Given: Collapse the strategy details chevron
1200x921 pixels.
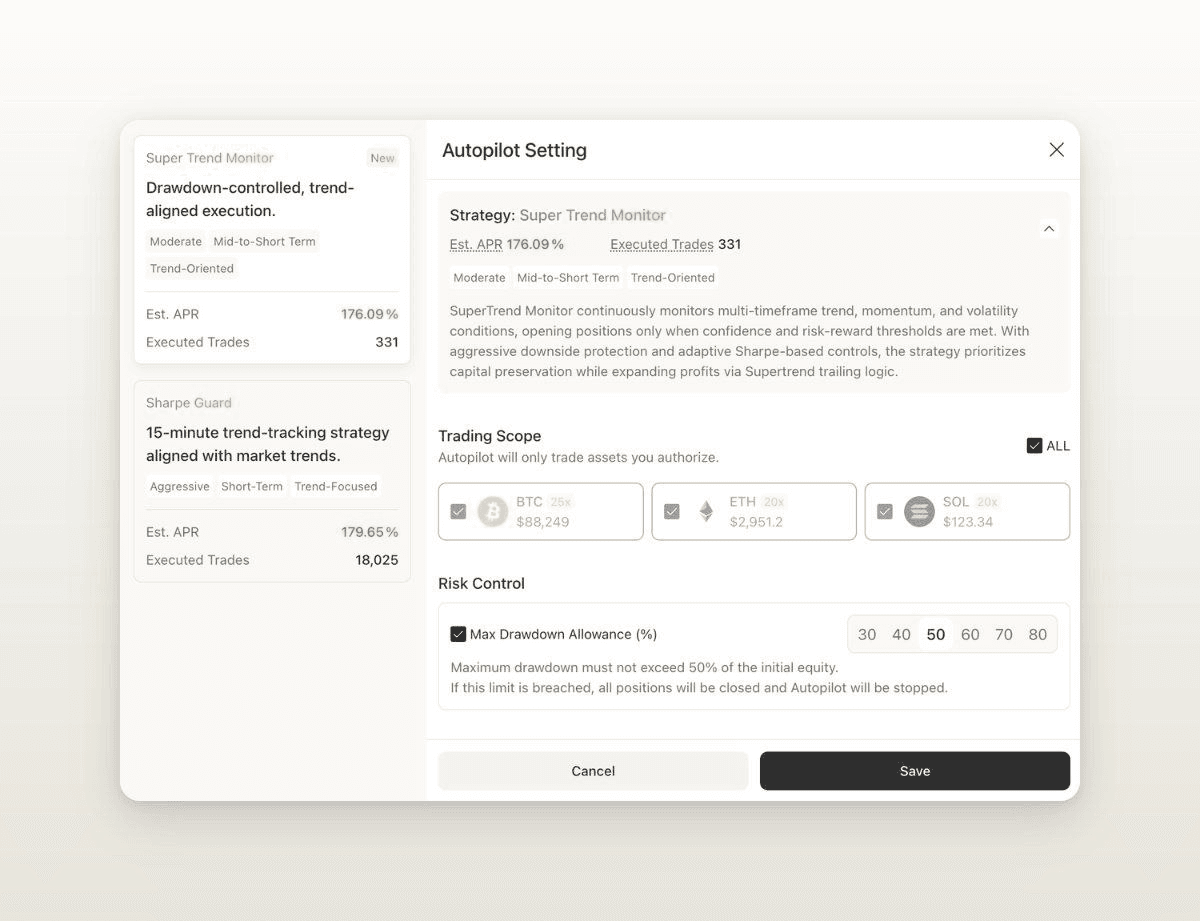Looking at the screenshot, I should pyautogui.click(x=1048, y=229).
